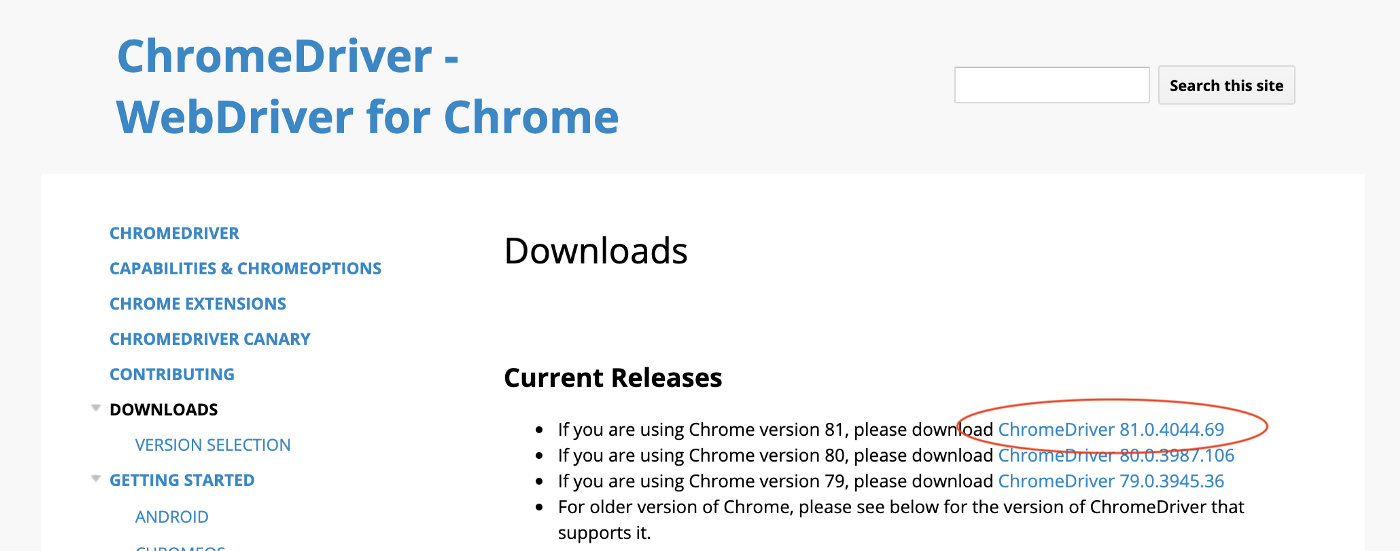Open the Version Selection subpage
1400x551 pixels.
point(212,445)
